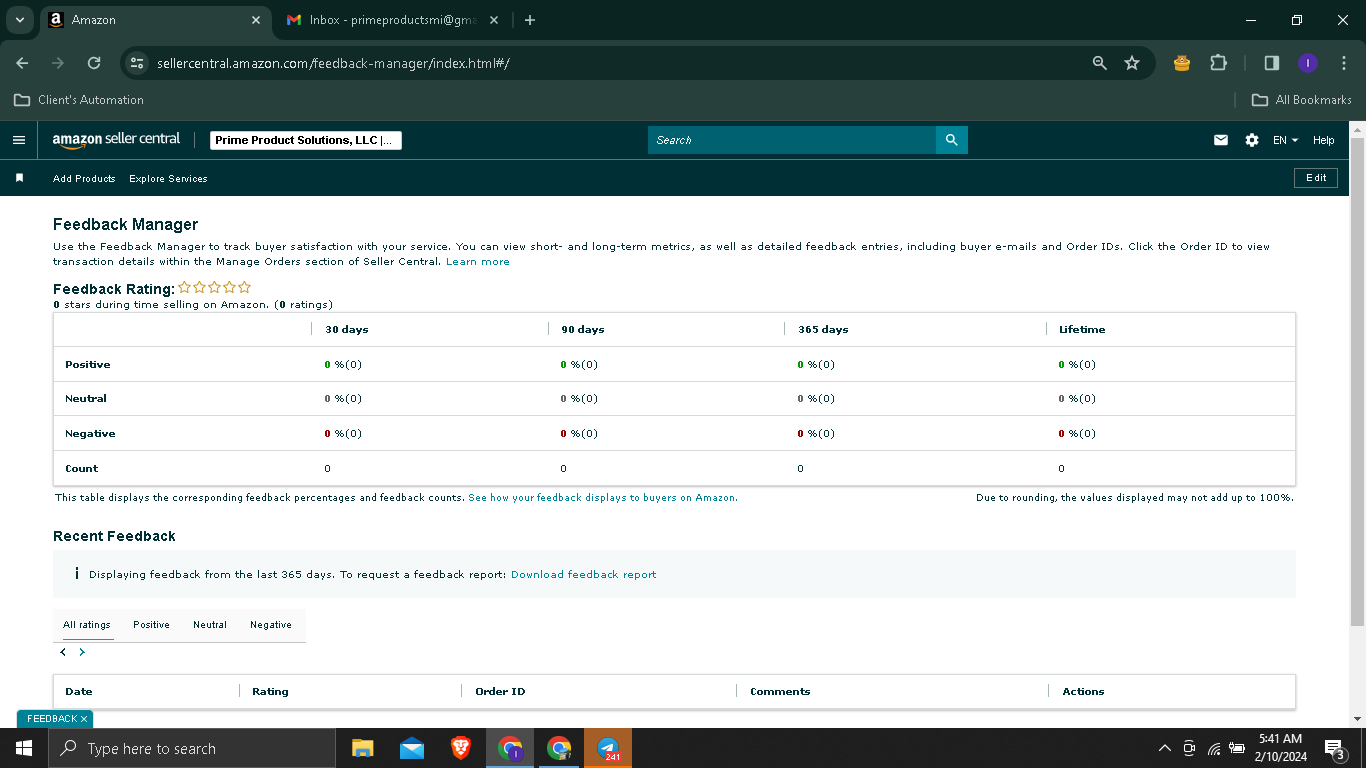Go to next feedback page arrow
The image size is (1366, 768).
click(82, 652)
